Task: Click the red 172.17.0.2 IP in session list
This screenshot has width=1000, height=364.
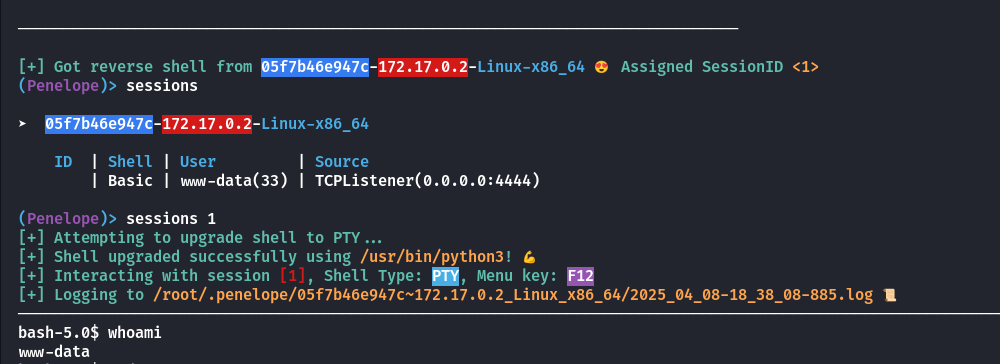Action: pos(207,124)
